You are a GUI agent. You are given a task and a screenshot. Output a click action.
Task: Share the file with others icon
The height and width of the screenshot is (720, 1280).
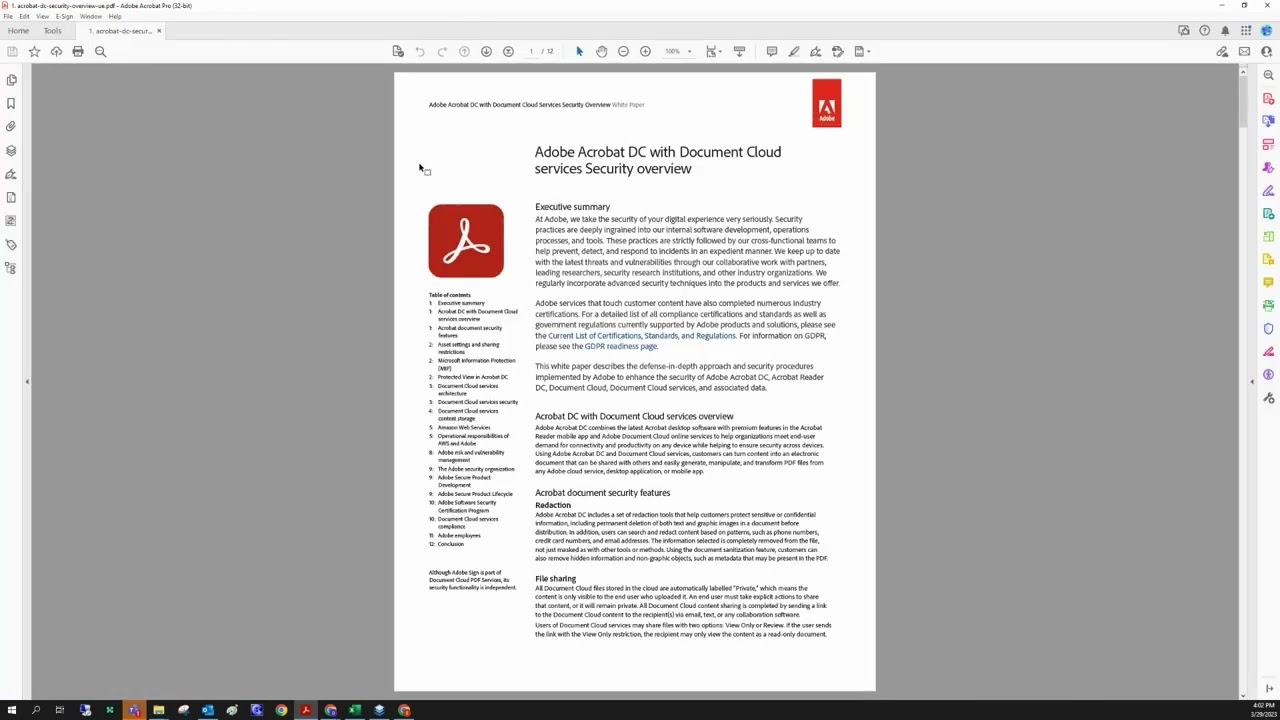(x=1266, y=51)
